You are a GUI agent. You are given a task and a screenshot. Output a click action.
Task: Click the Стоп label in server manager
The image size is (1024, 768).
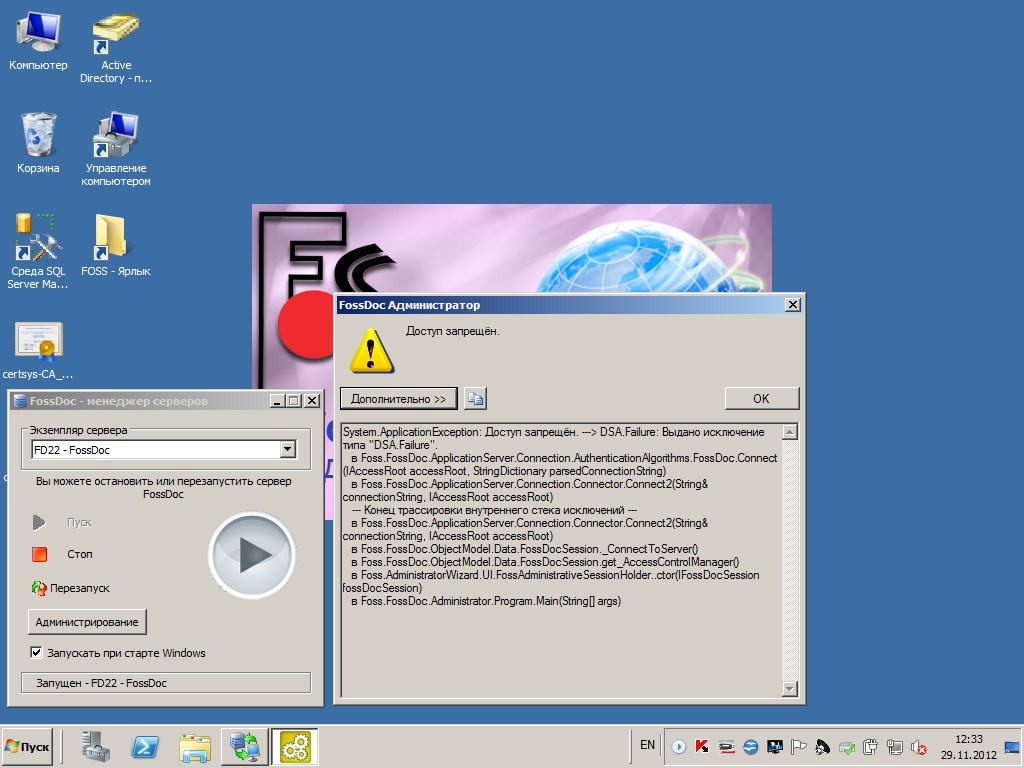(80, 554)
